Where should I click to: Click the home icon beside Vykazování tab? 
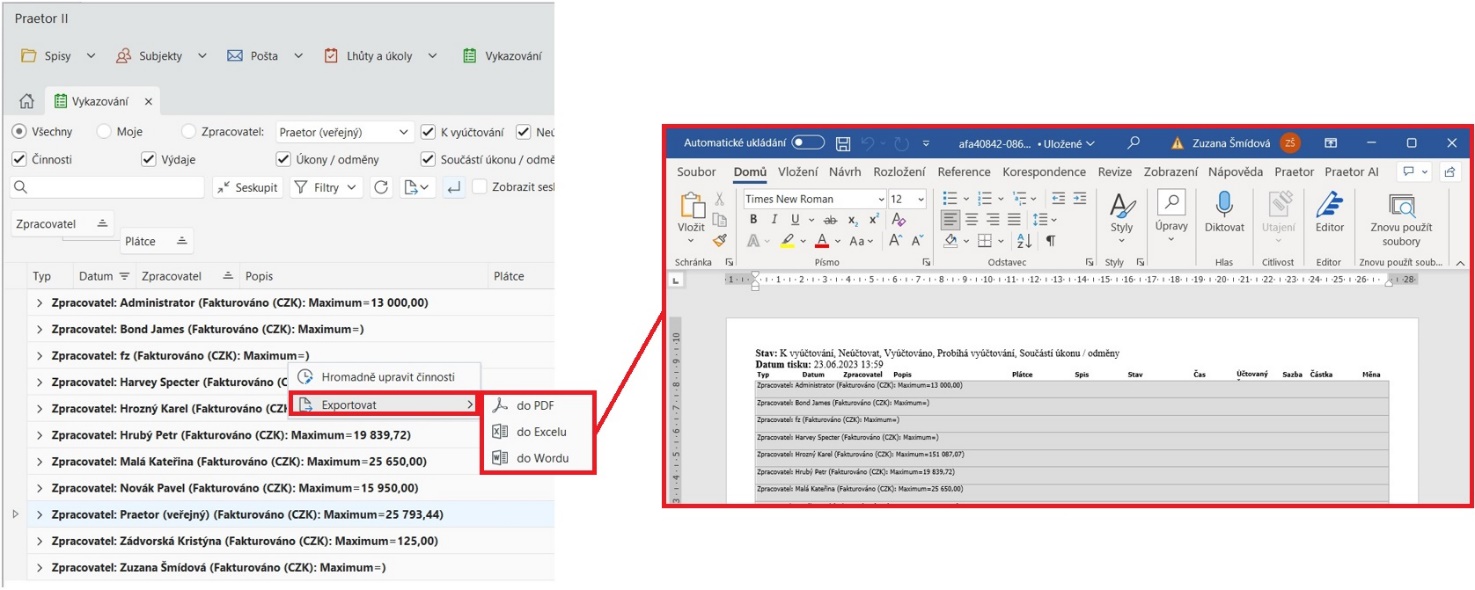pos(27,101)
